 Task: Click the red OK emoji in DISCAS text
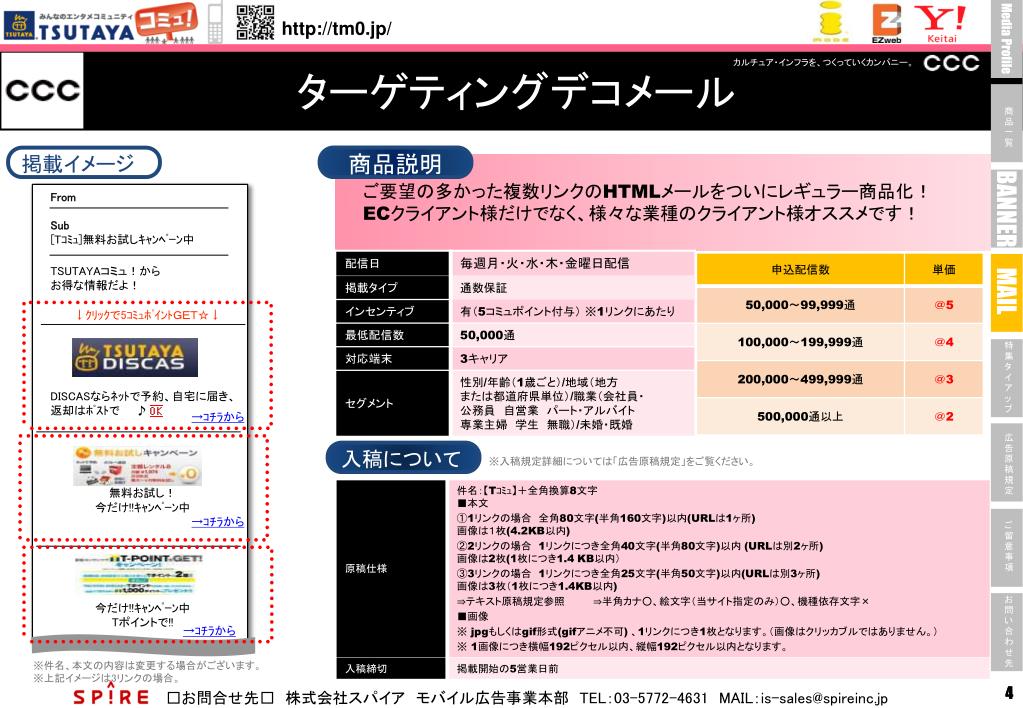(155, 411)
